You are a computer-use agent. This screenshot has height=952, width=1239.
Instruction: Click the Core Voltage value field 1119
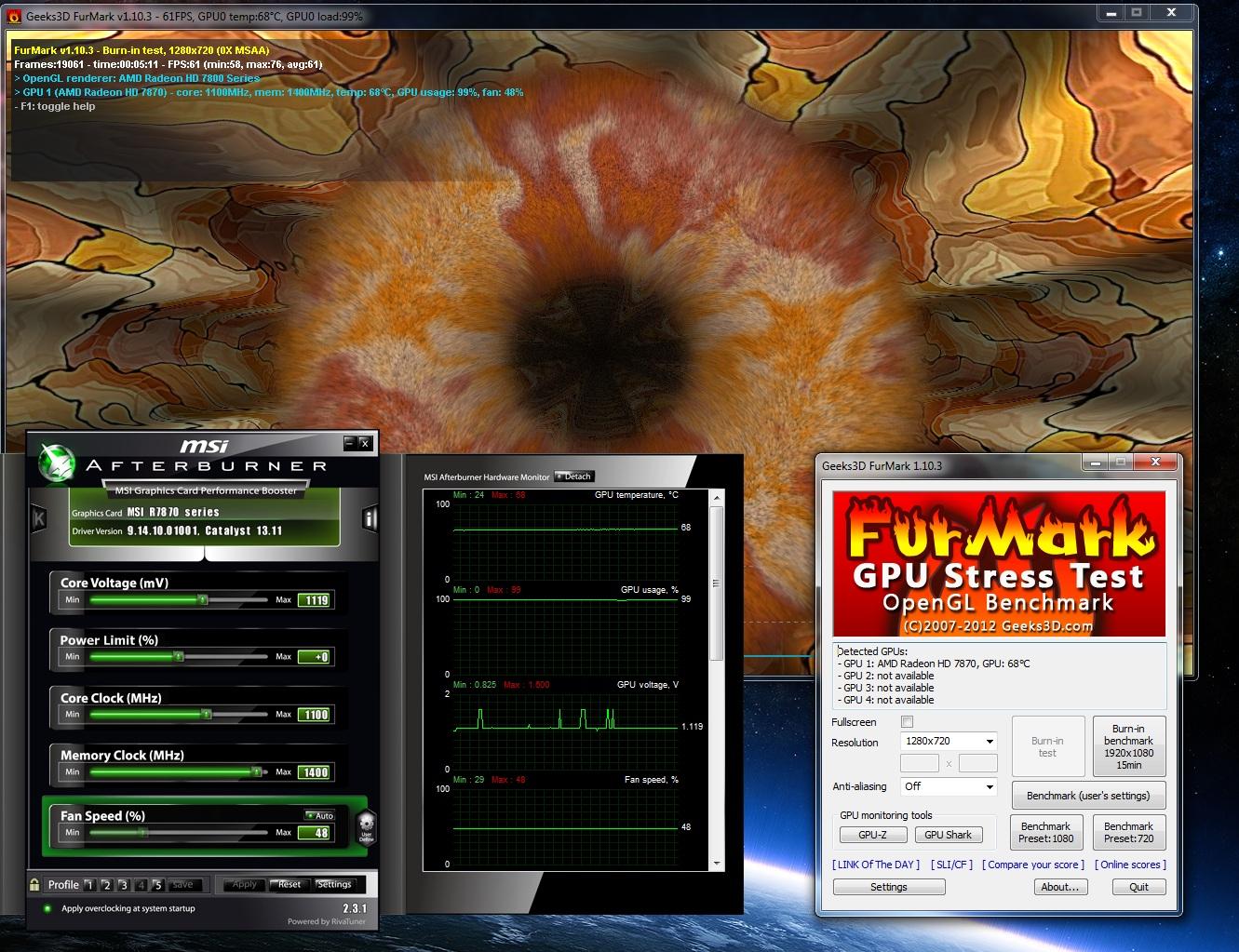coord(316,600)
